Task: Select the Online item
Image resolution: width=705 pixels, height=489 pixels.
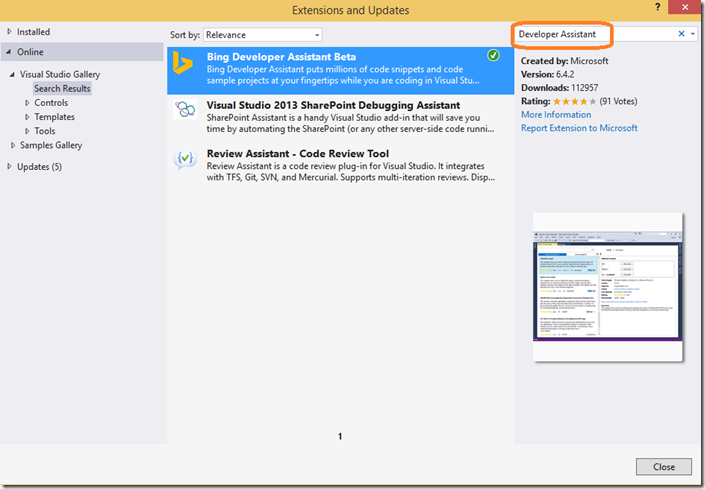Action: [30, 52]
